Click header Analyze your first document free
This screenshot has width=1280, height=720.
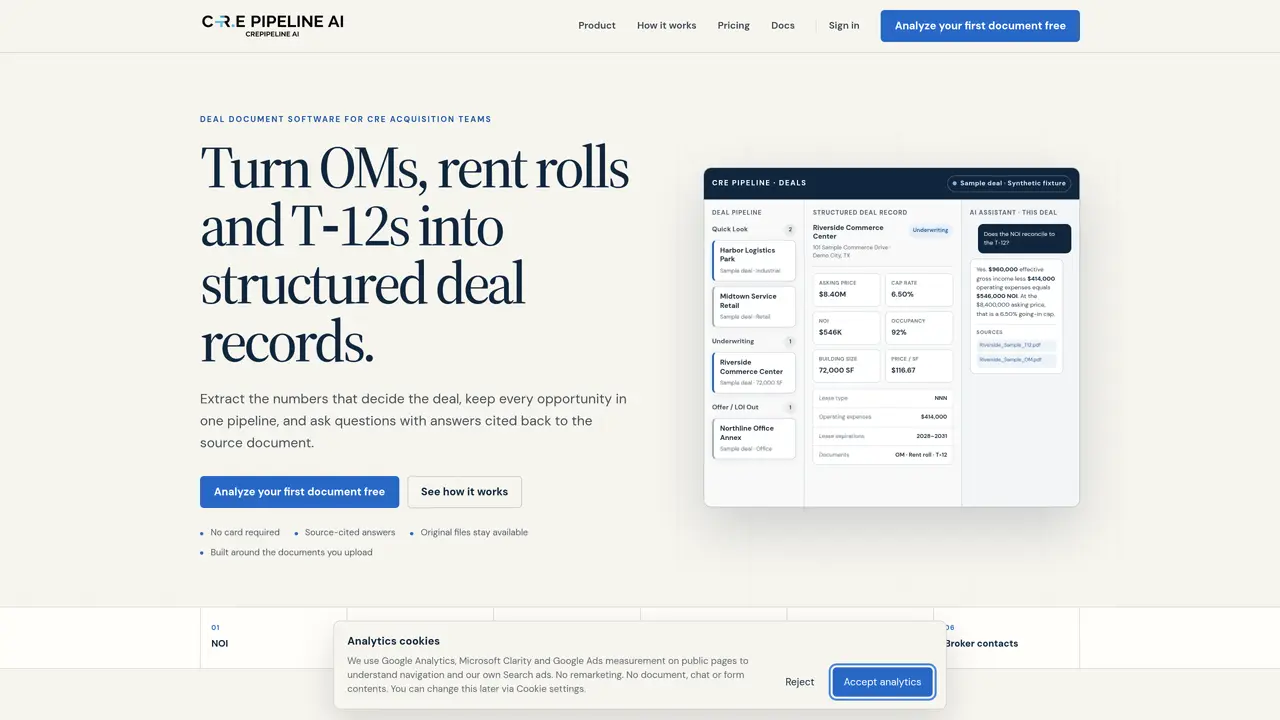[980, 26]
